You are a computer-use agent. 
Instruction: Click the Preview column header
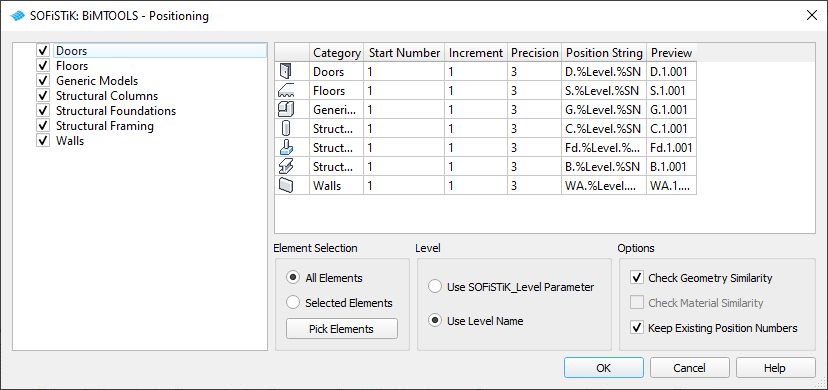(x=672, y=53)
